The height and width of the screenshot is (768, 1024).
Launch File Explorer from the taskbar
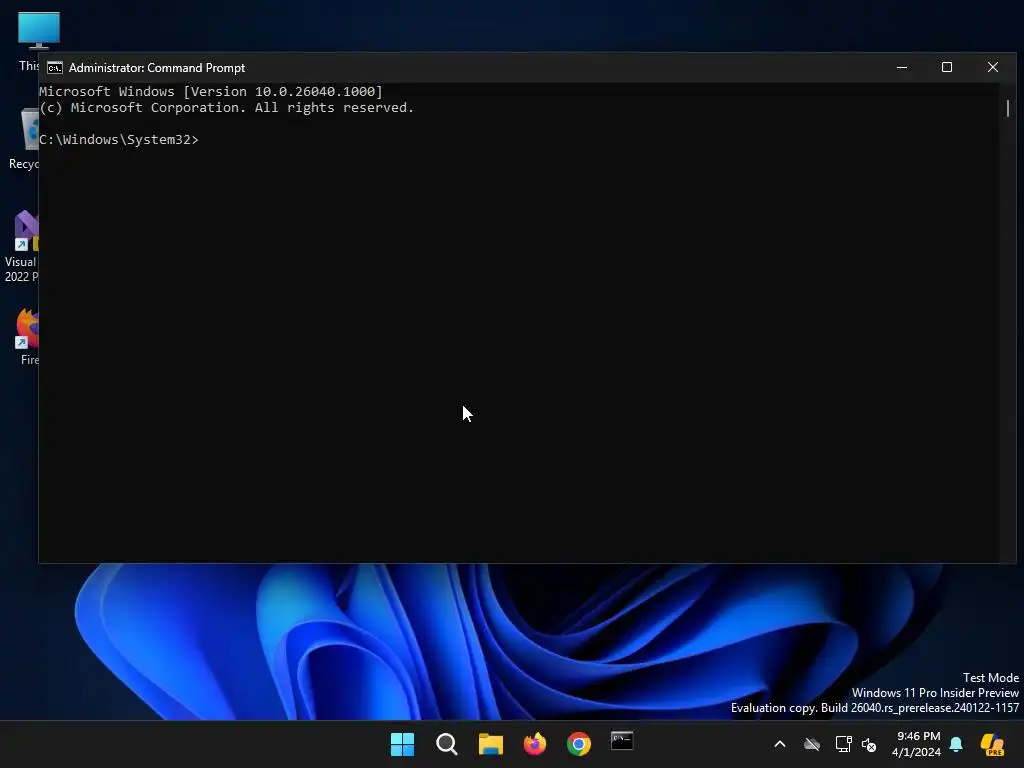coord(490,744)
